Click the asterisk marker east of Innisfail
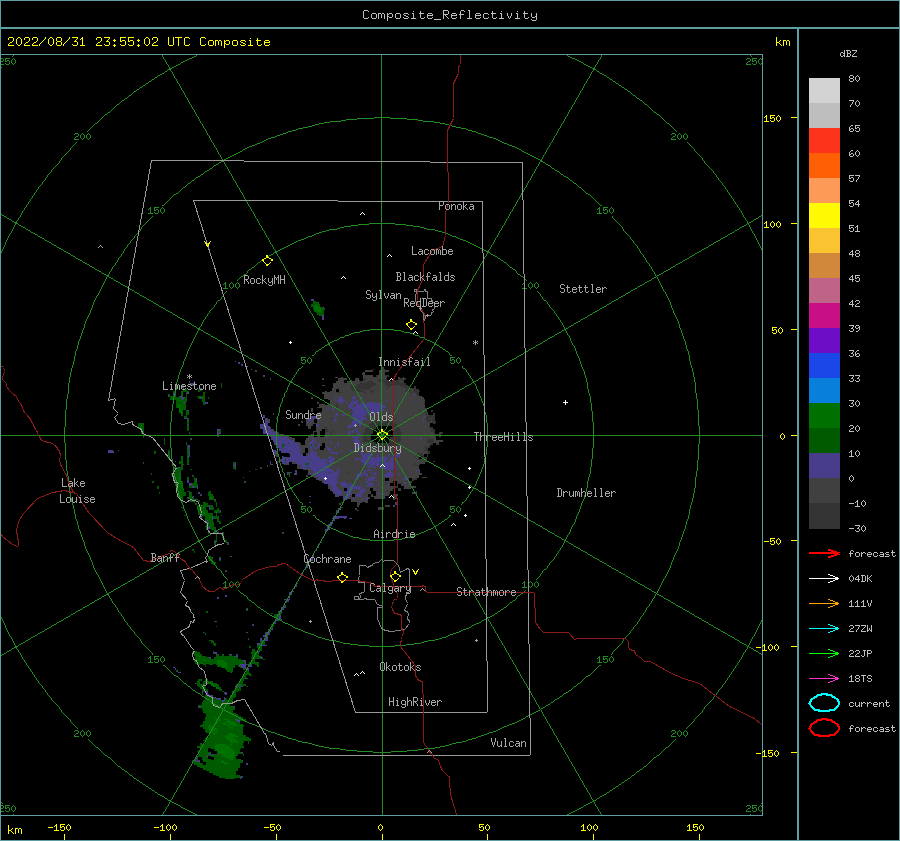 pyautogui.click(x=475, y=343)
